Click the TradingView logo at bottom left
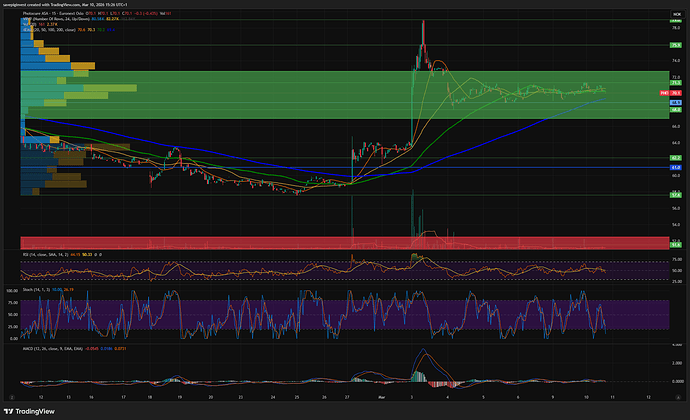The image size is (690, 420). point(32,408)
